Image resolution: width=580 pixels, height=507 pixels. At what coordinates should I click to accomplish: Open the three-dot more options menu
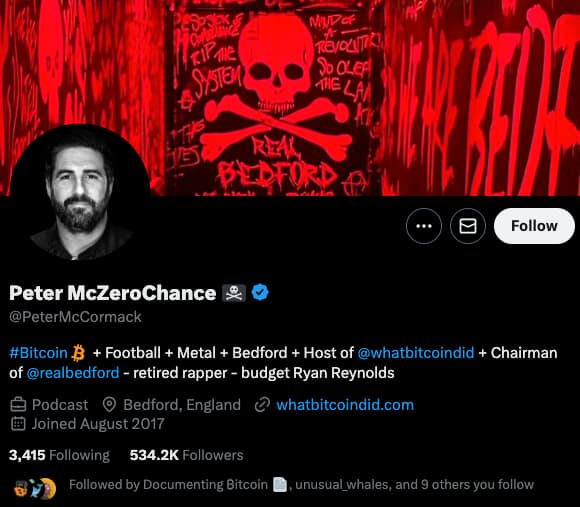pyautogui.click(x=424, y=226)
